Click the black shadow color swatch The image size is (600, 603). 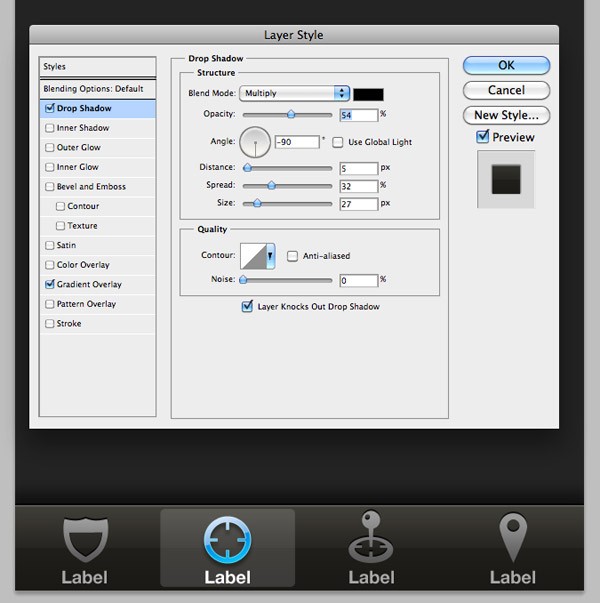(368, 95)
